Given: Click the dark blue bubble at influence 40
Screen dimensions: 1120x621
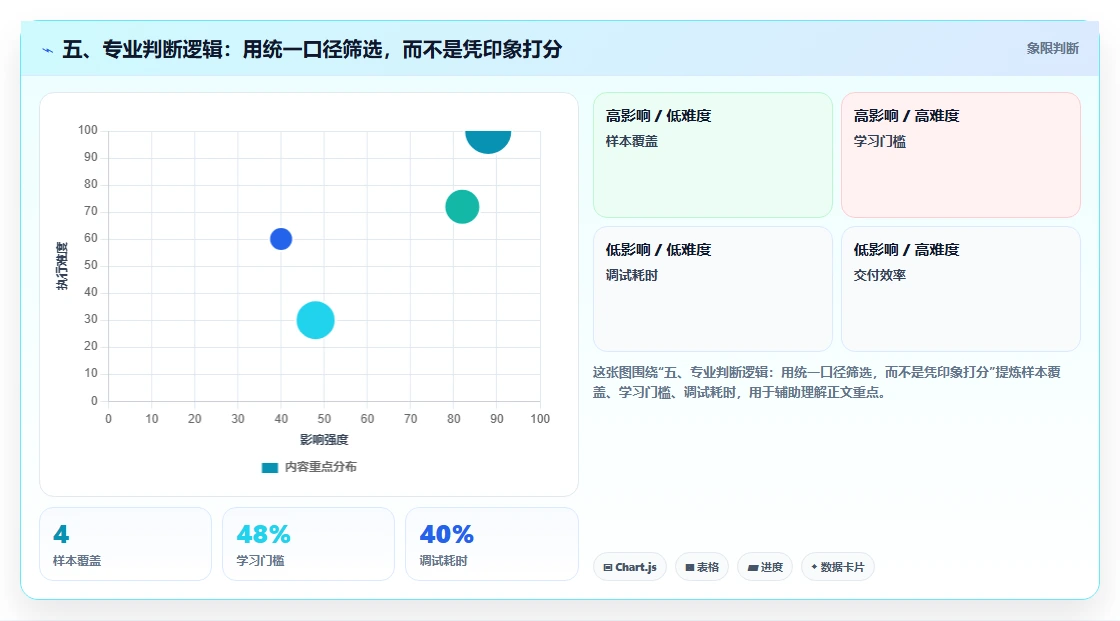Looking at the screenshot, I should [x=281, y=239].
